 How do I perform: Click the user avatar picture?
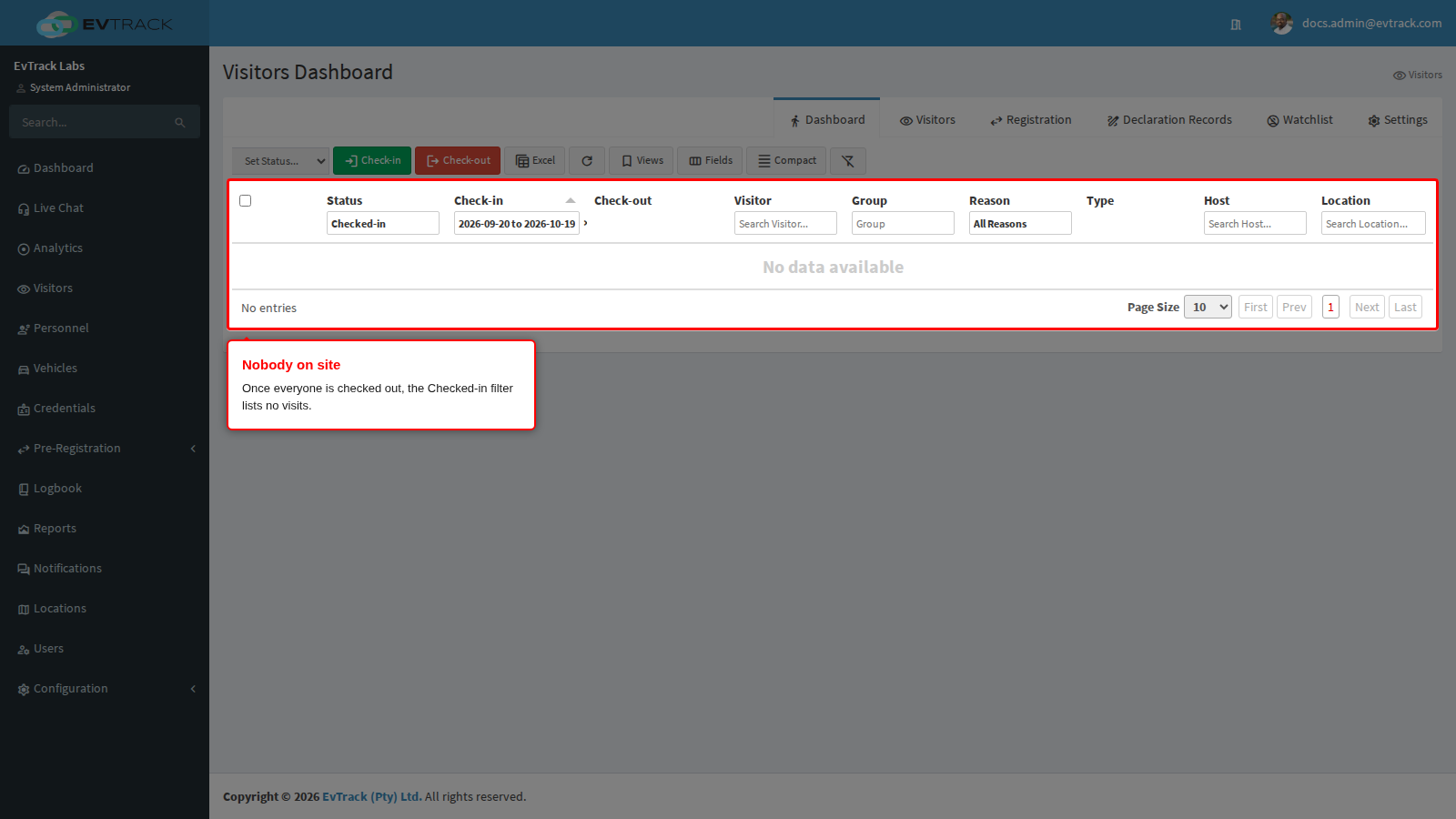coord(1281,24)
